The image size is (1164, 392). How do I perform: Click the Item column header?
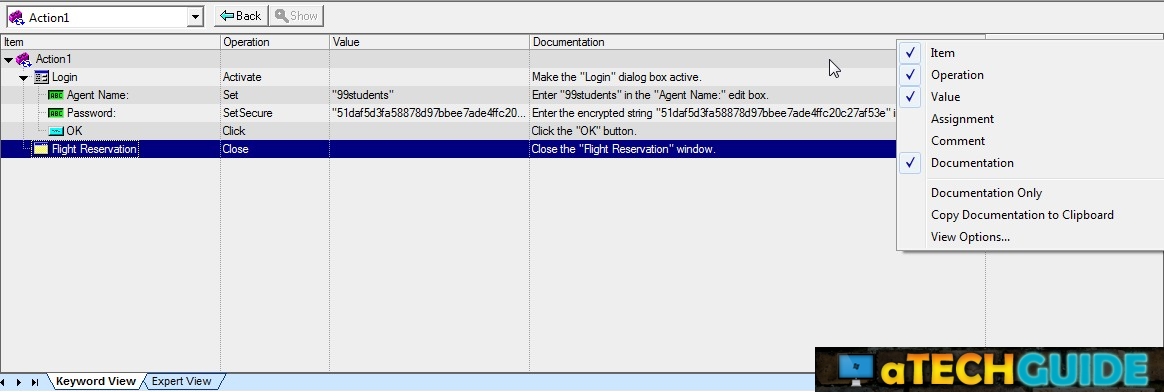click(x=110, y=42)
